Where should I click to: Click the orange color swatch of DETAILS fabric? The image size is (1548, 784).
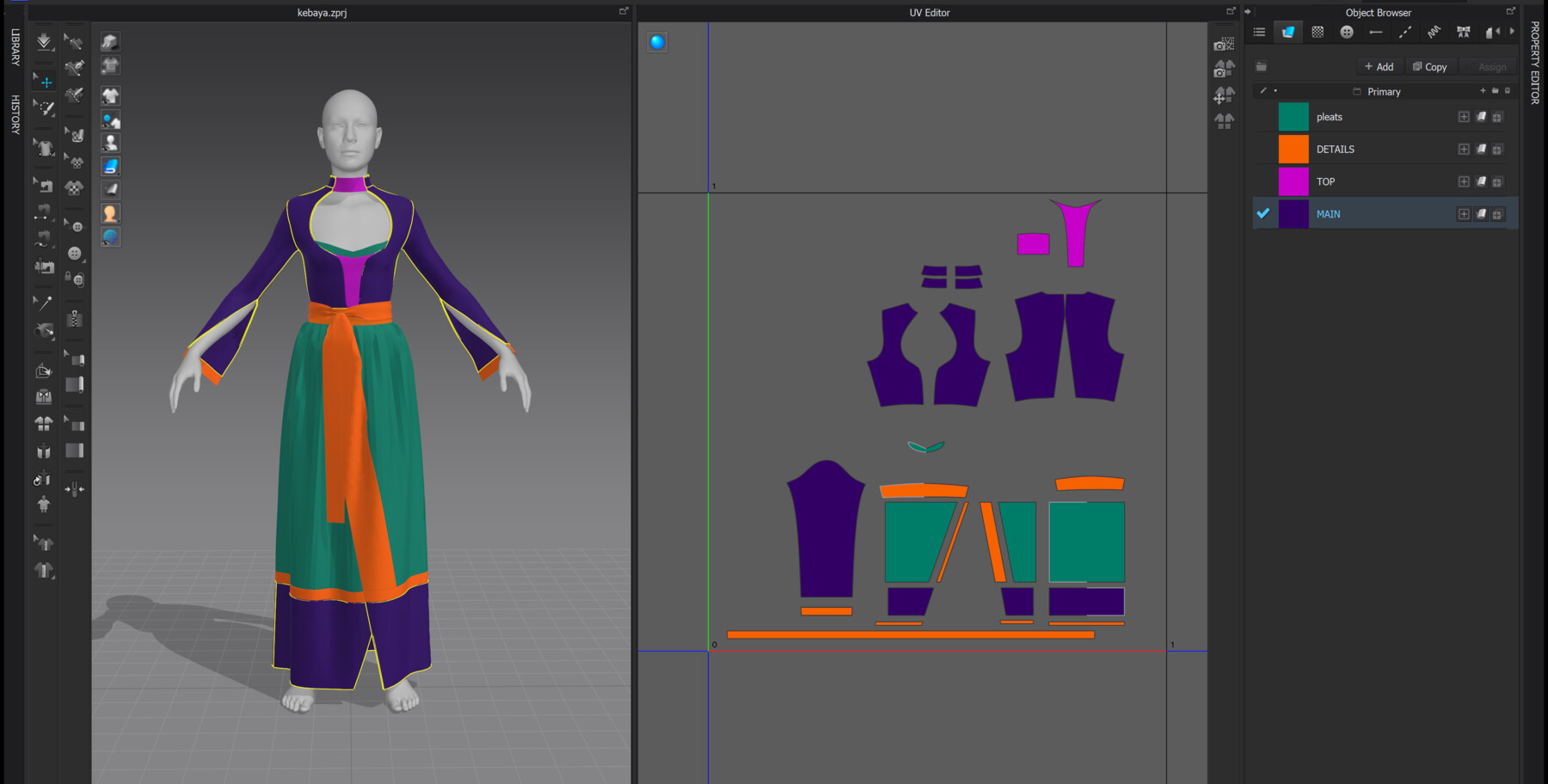[x=1293, y=149]
